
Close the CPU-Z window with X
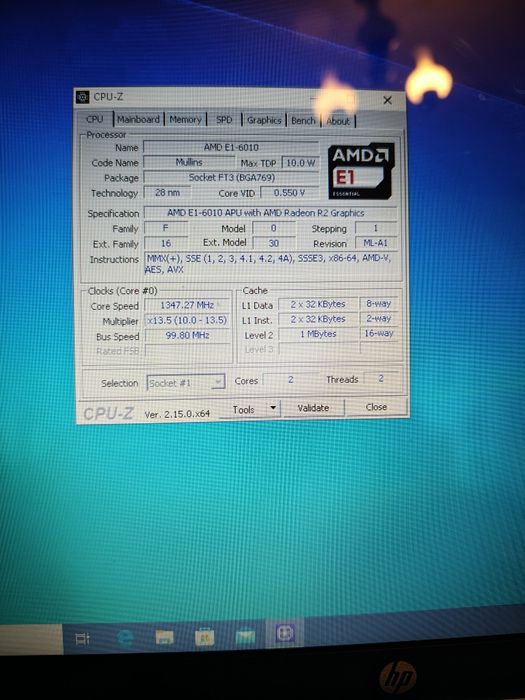[x=388, y=100]
